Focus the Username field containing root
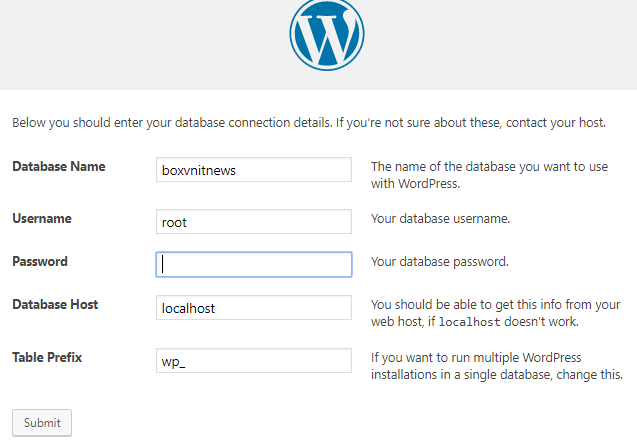 (254, 222)
